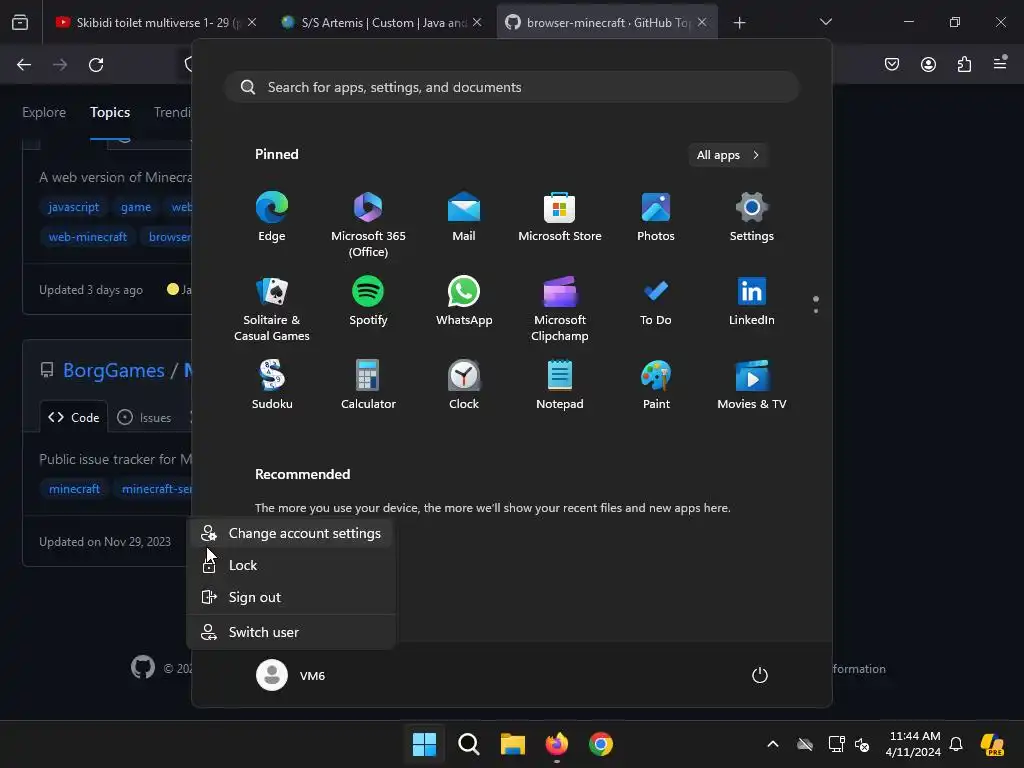Go back in Firefox browser
The width and height of the screenshot is (1024, 768).
point(24,65)
